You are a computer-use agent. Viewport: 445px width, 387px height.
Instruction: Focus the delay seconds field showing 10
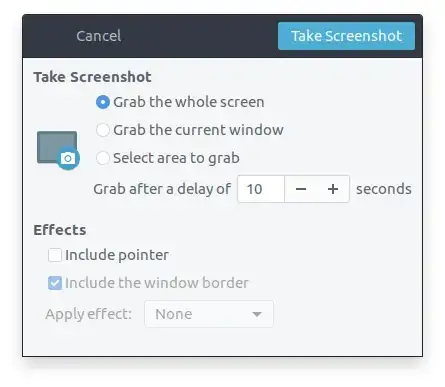[x=261, y=189]
